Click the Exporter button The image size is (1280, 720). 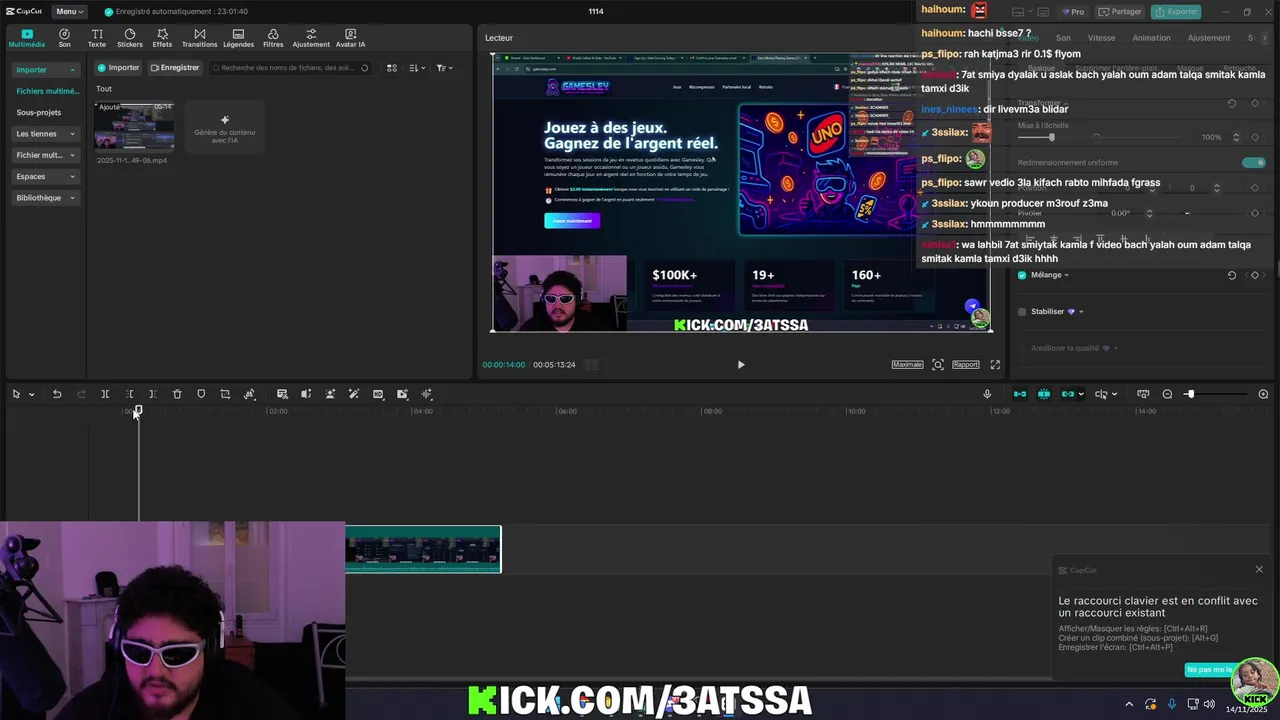pos(1176,12)
